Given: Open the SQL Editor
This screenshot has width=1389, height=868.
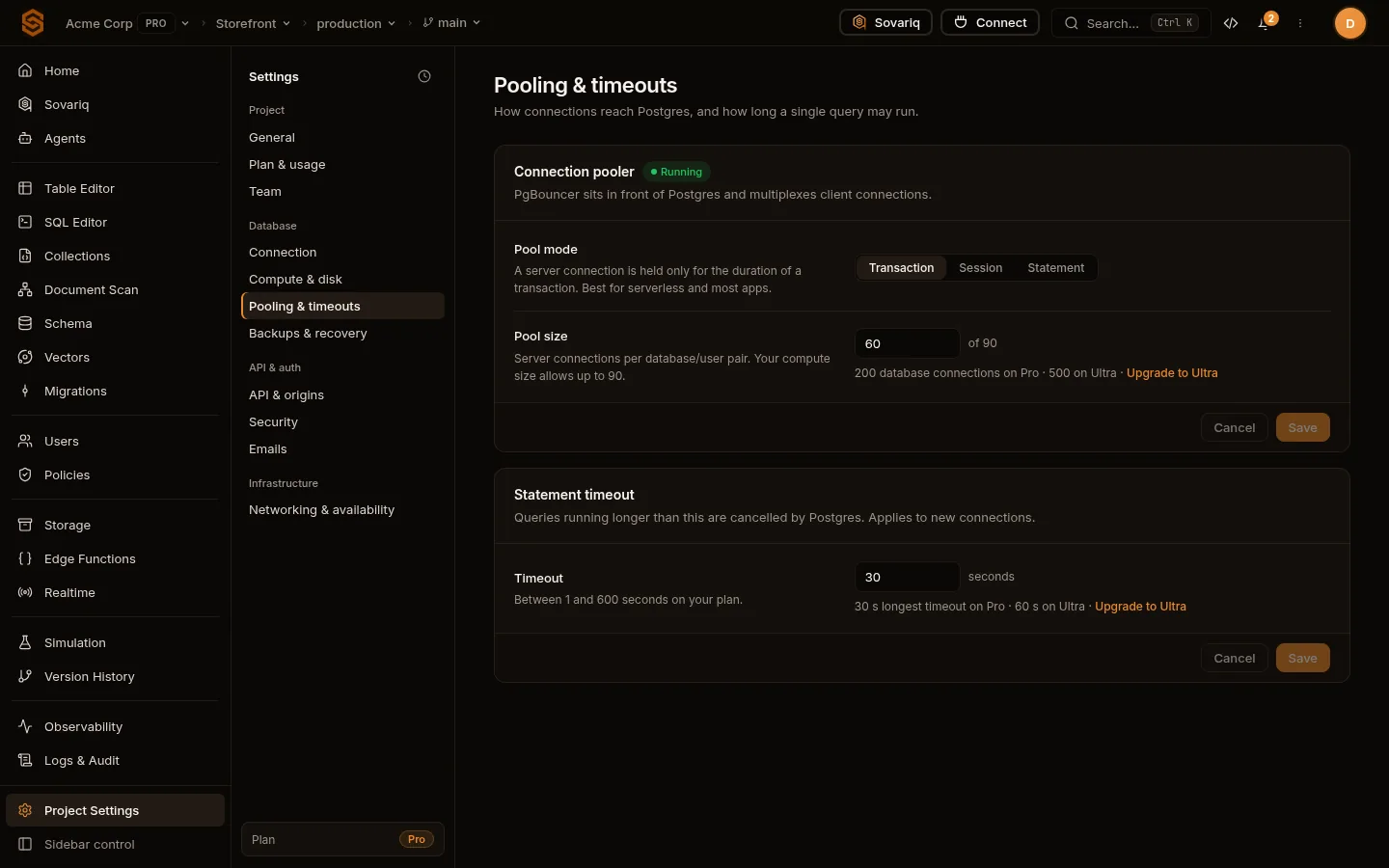Looking at the screenshot, I should click(116, 222).
